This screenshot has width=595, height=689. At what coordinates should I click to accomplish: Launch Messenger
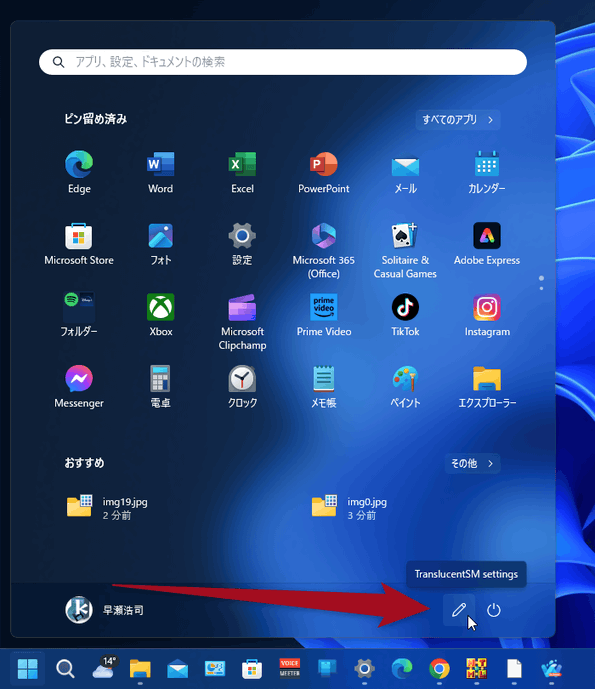79,387
